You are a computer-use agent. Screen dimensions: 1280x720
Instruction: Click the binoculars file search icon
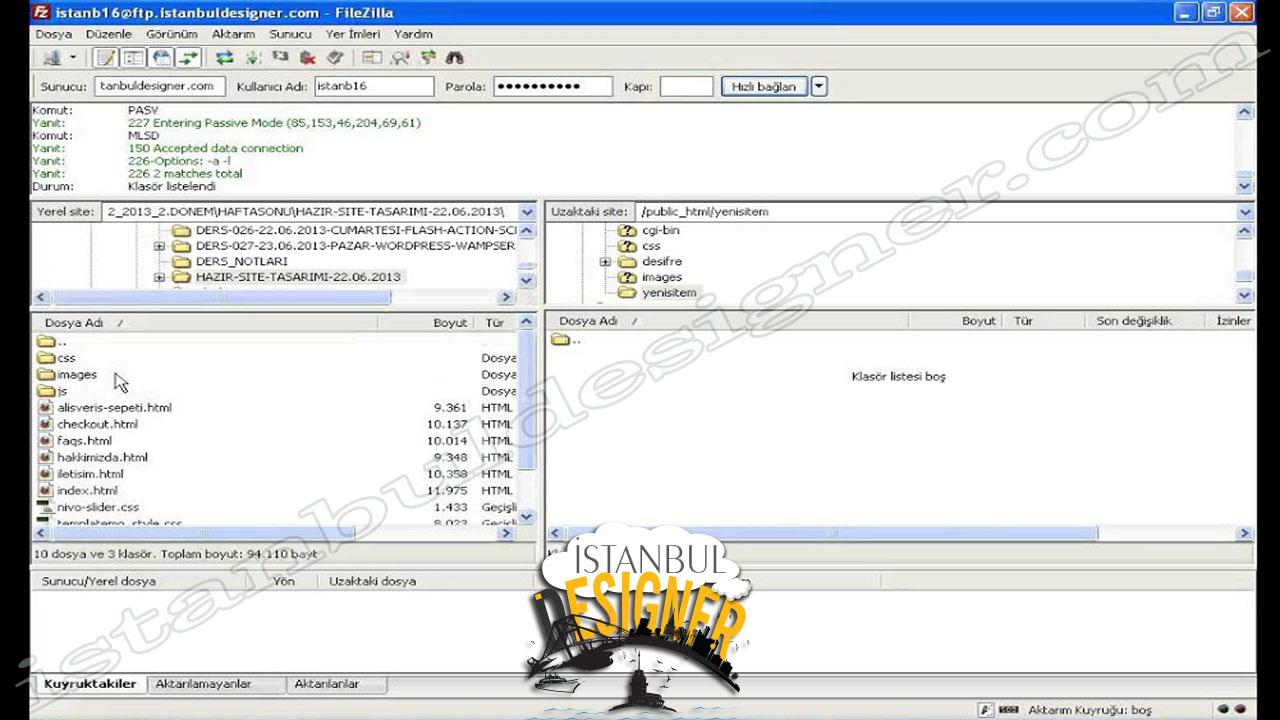tap(455, 58)
